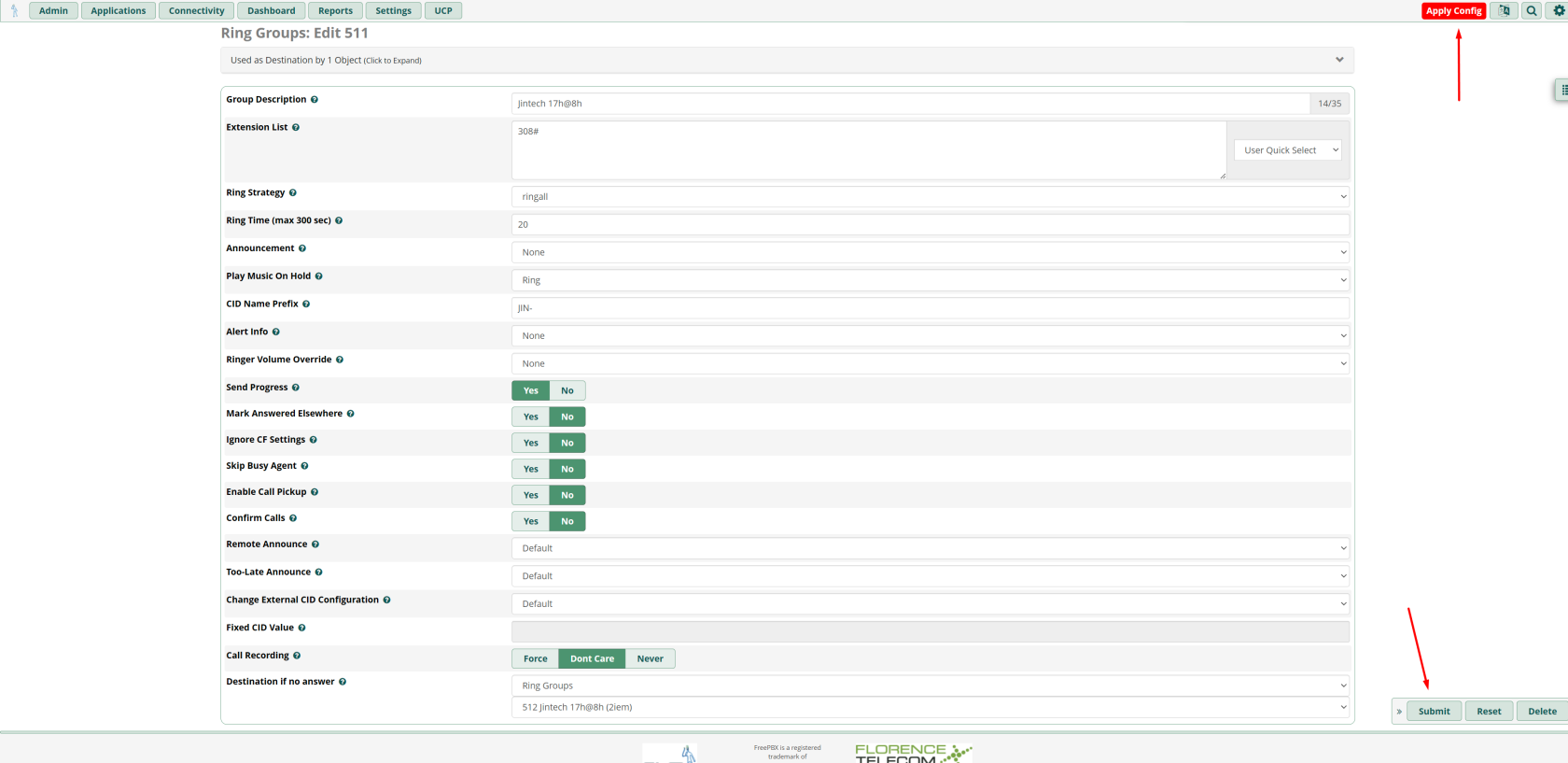Image resolution: width=1568 pixels, height=763 pixels.
Task: Click help icon beside CID Name Prefix
Action: click(306, 304)
